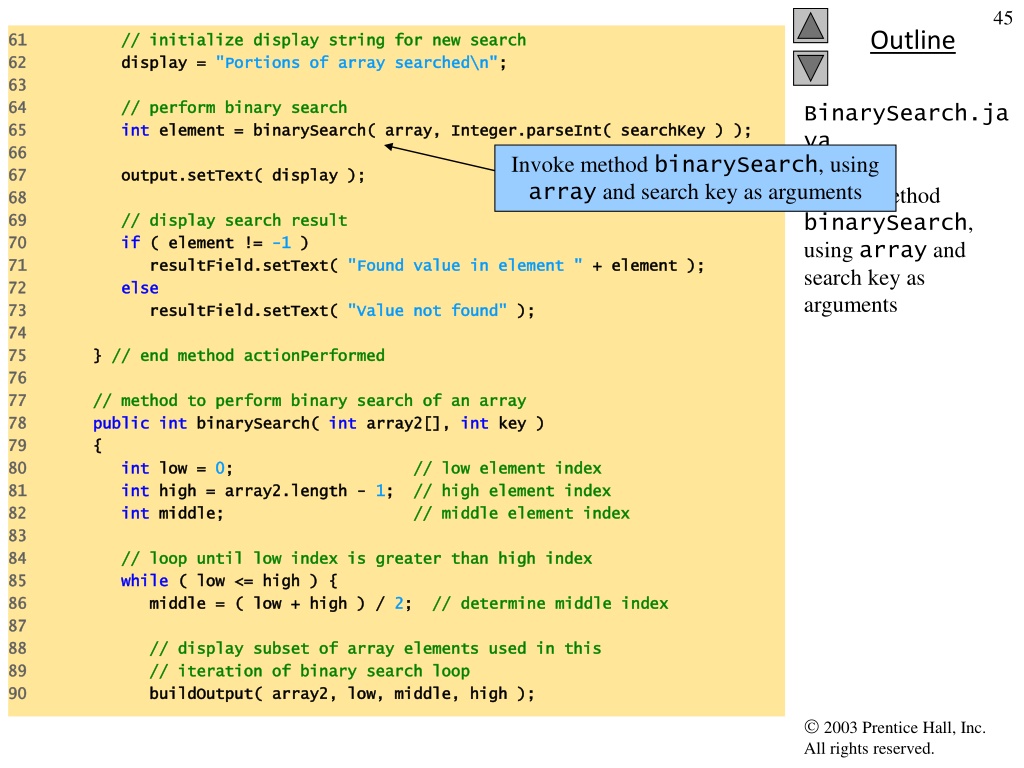Click line number 61

tap(18, 40)
